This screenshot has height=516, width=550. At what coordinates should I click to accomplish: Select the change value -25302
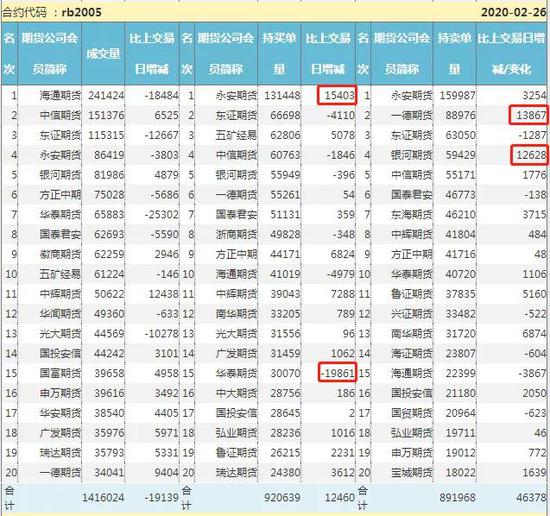point(161,215)
